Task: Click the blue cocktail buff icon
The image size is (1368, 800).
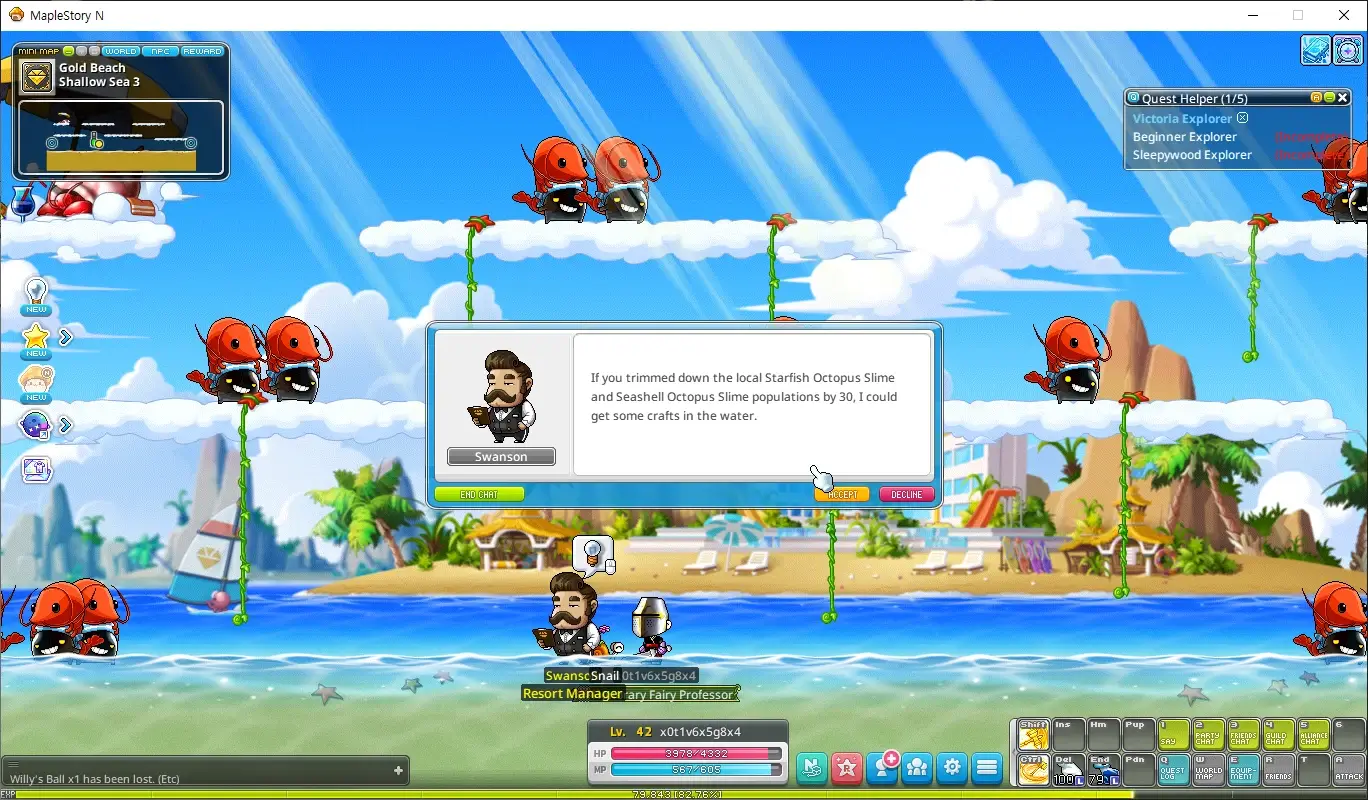Action: (21, 202)
